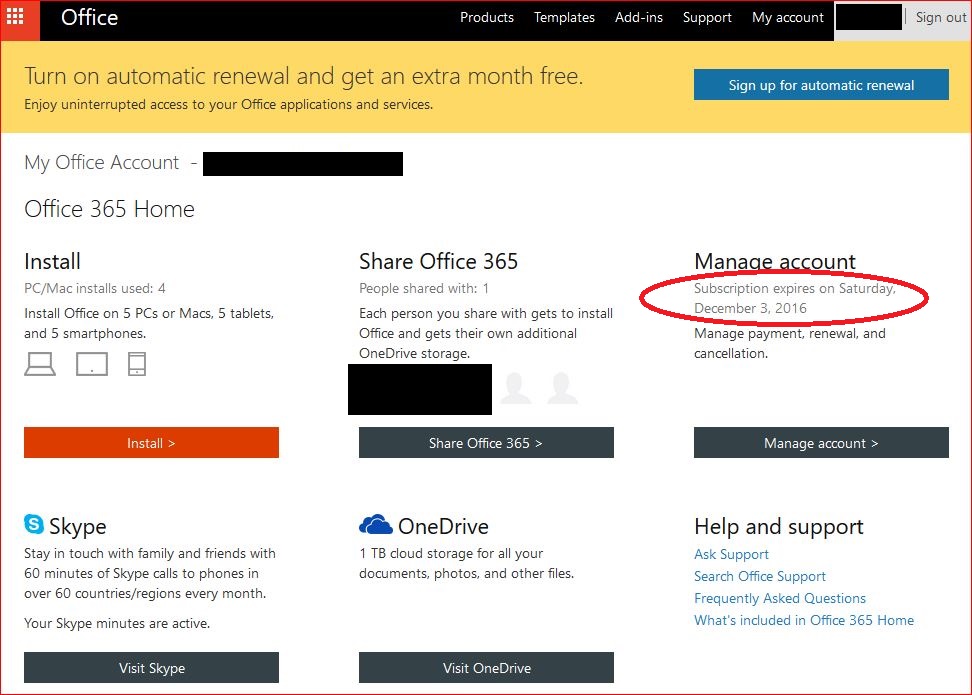
Task: Click the automatic renewal banner headline
Action: [304, 76]
